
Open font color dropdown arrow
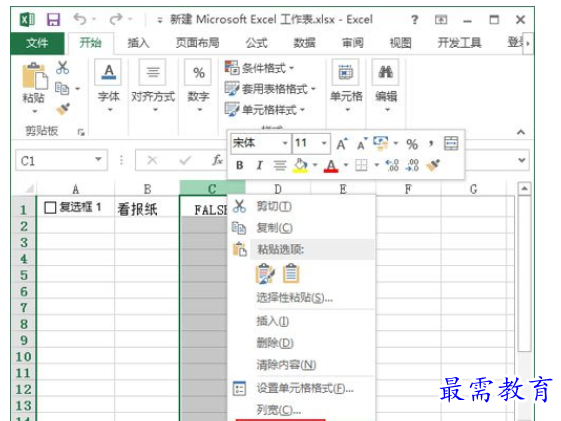tap(346, 165)
